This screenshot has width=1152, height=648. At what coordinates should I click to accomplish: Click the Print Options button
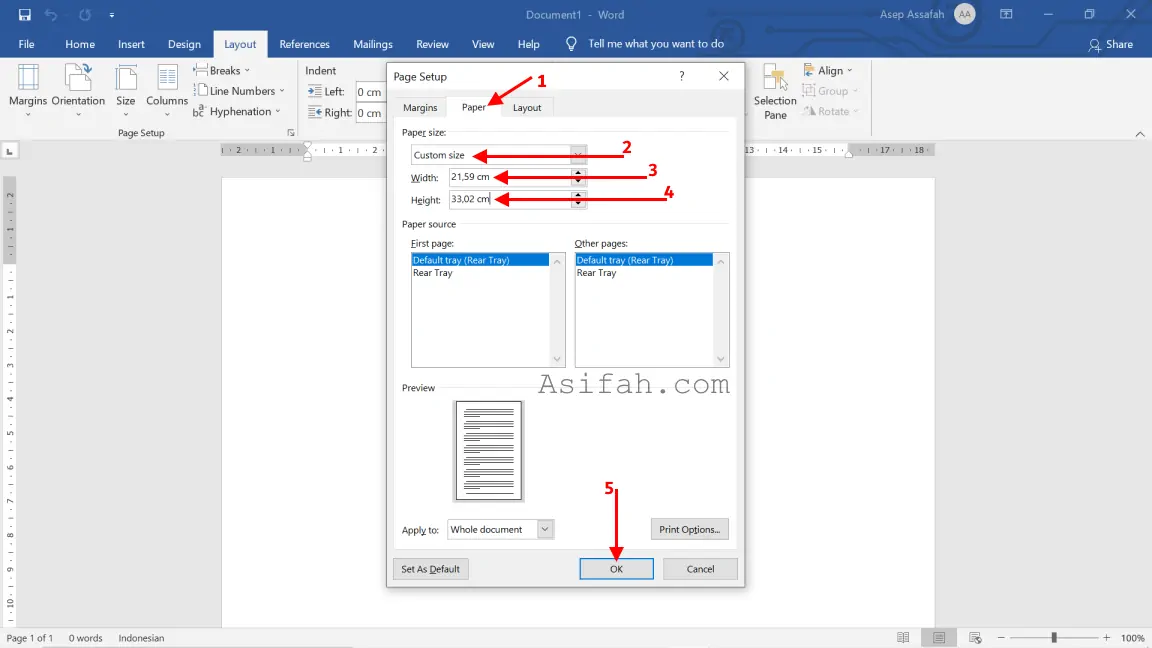click(x=689, y=530)
